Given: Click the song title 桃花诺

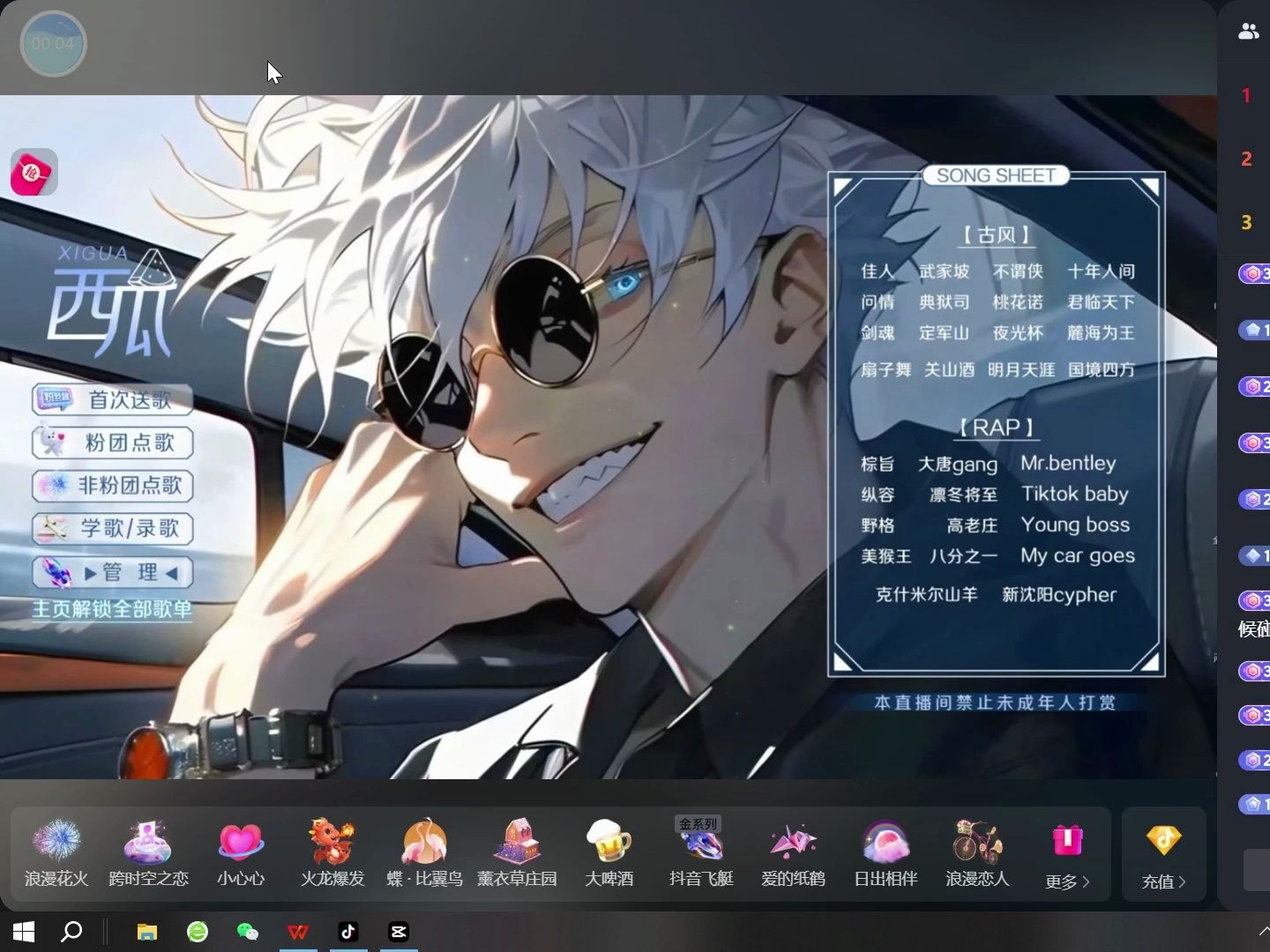Looking at the screenshot, I should [1018, 302].
